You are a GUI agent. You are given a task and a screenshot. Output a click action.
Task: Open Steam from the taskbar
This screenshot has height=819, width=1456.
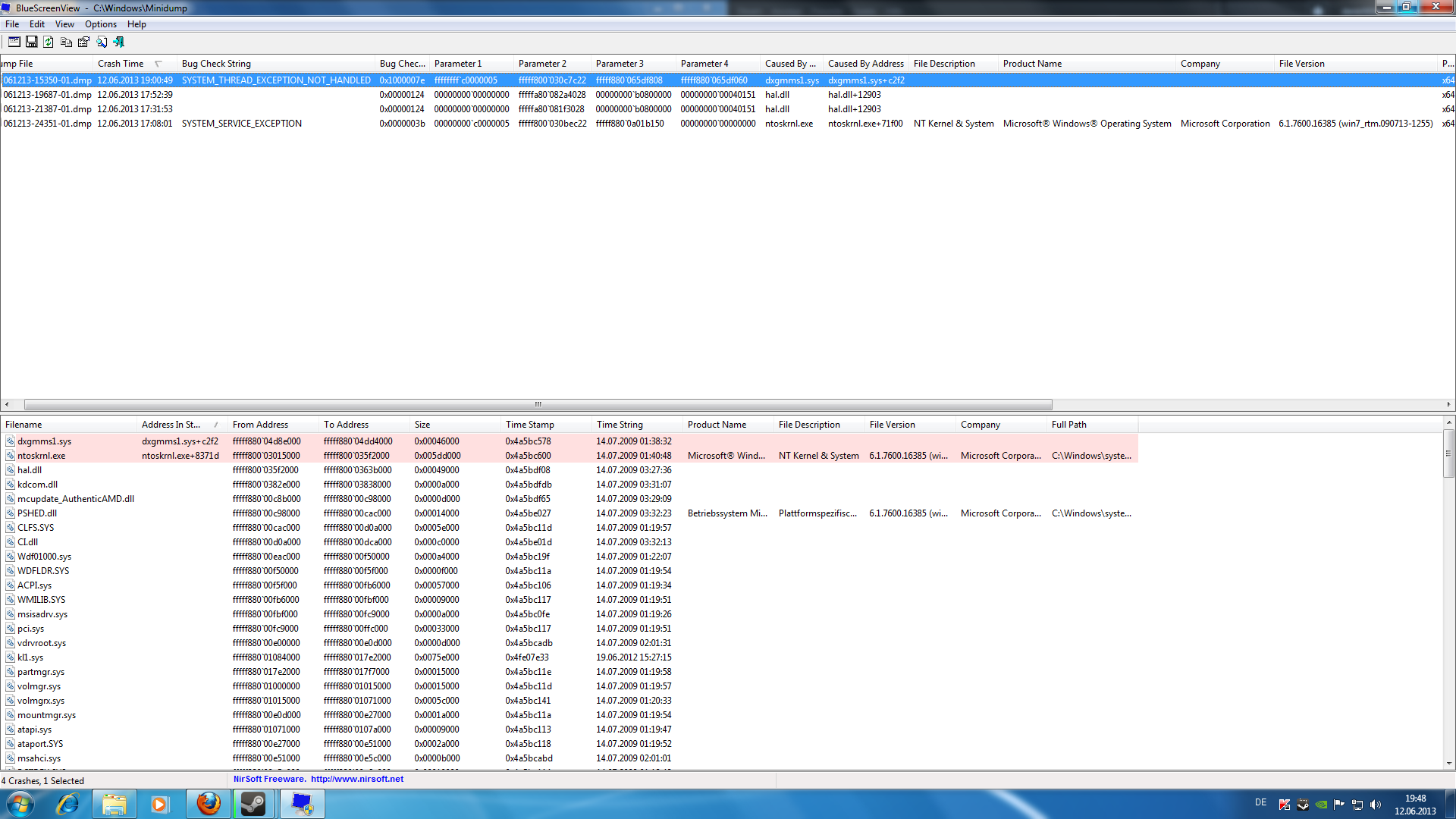point(253,804)
